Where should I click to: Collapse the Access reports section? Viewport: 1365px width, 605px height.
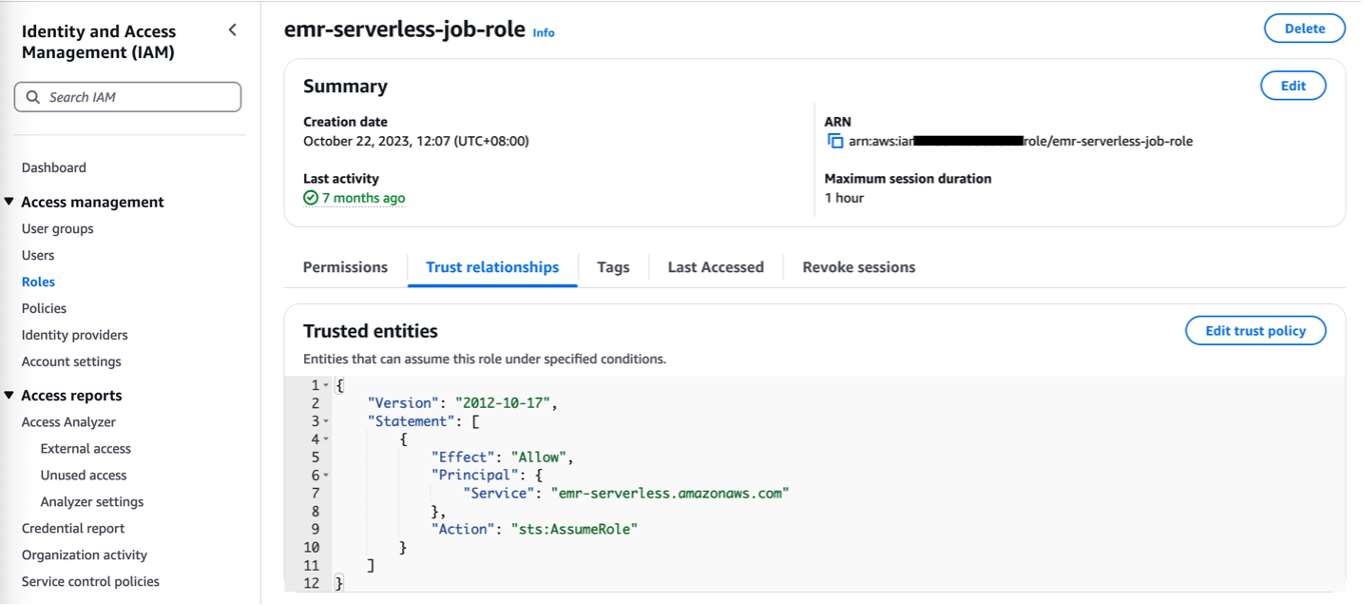point(10,395)
